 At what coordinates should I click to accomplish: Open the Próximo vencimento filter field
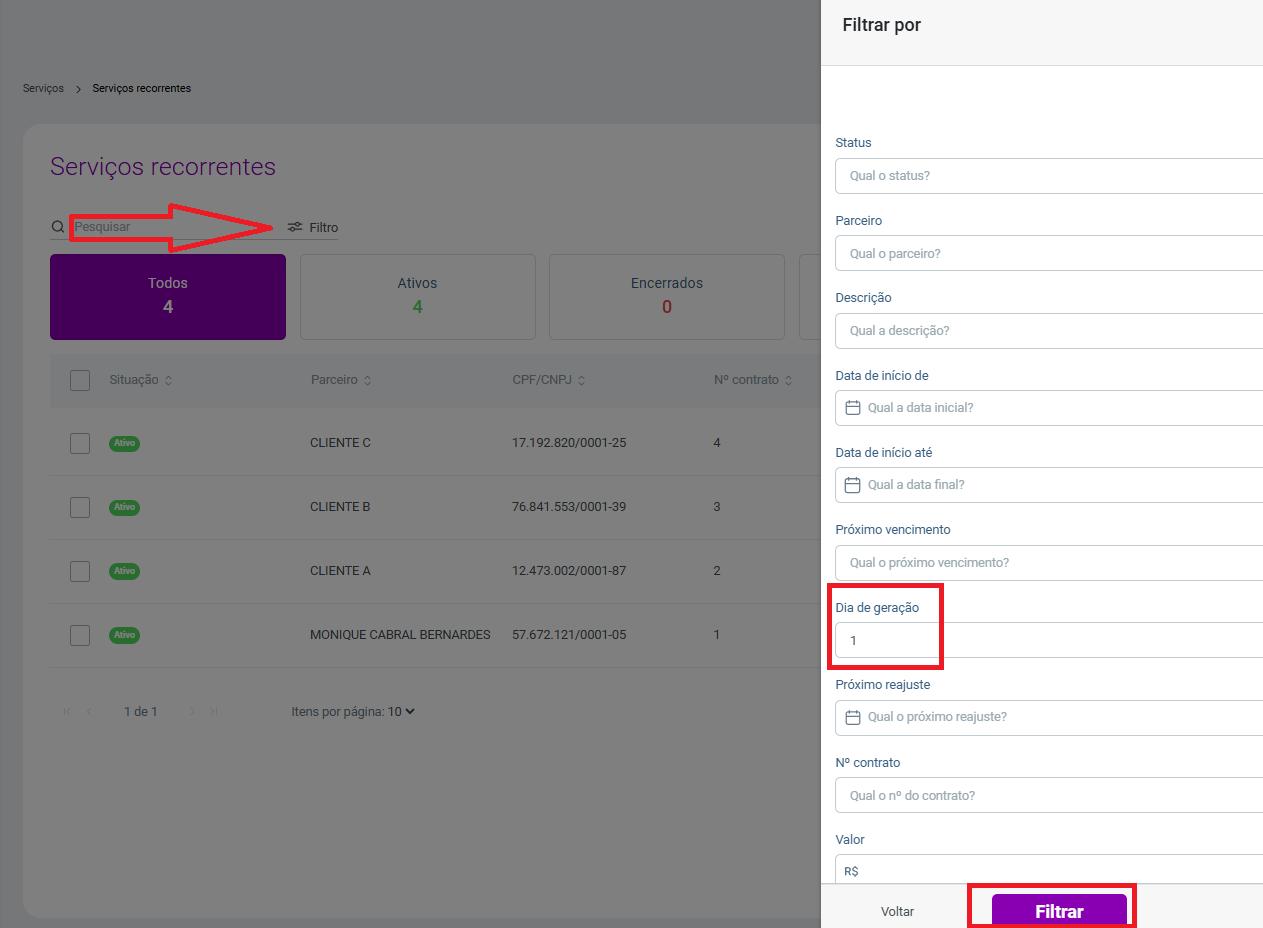1049,563
